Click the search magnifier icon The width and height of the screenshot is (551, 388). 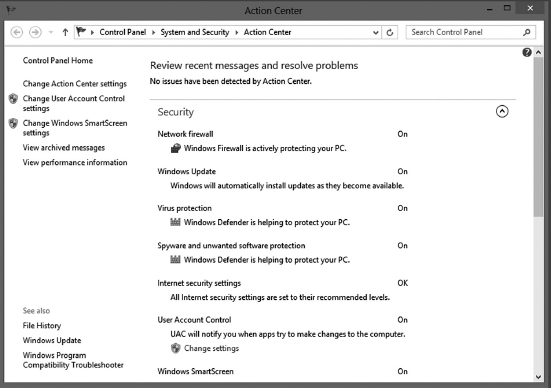[526, 32]
